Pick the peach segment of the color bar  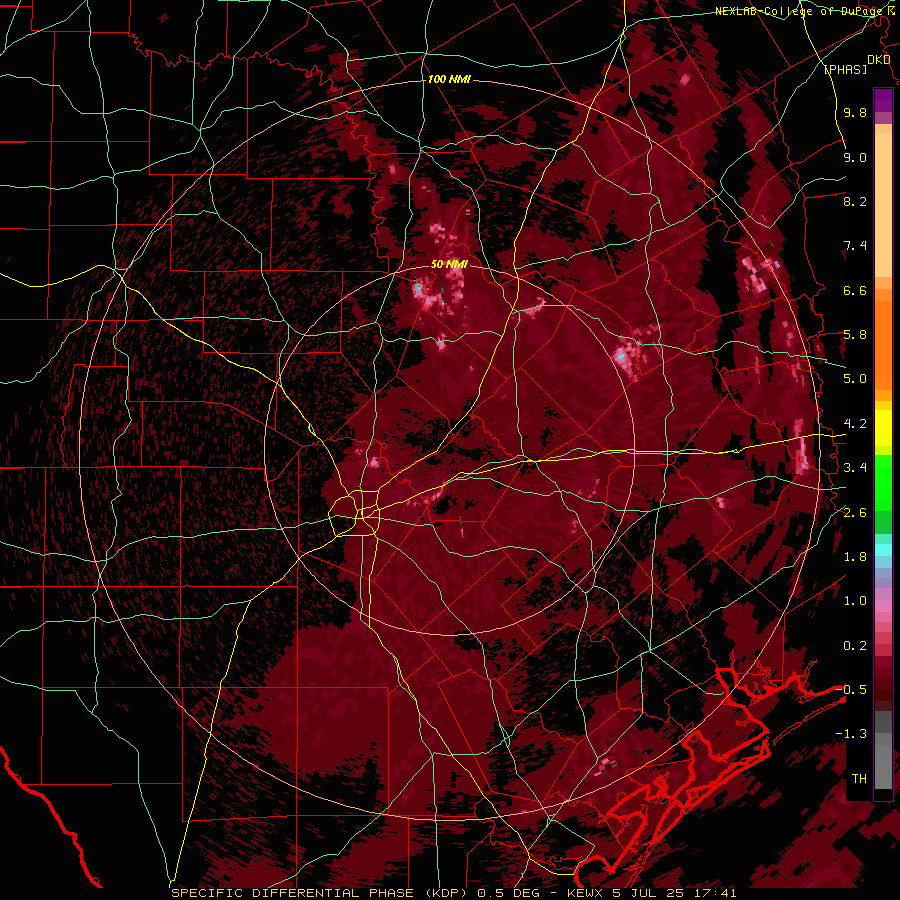point(883,205)
